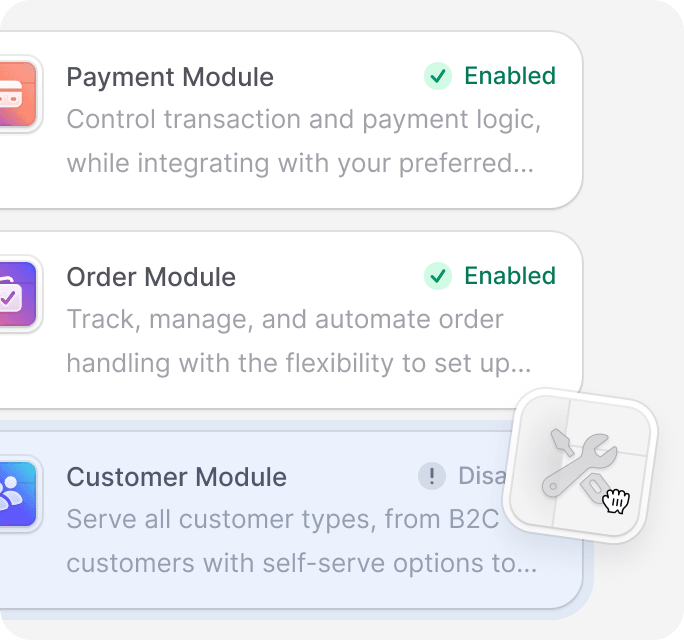
Task: Open the Payment Module title
Action: coord(170,77)
